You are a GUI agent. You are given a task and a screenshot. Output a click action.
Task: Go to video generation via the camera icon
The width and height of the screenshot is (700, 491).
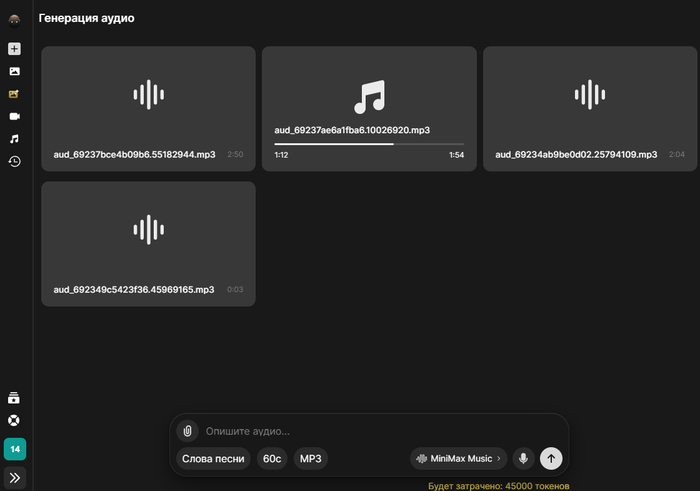14,116
